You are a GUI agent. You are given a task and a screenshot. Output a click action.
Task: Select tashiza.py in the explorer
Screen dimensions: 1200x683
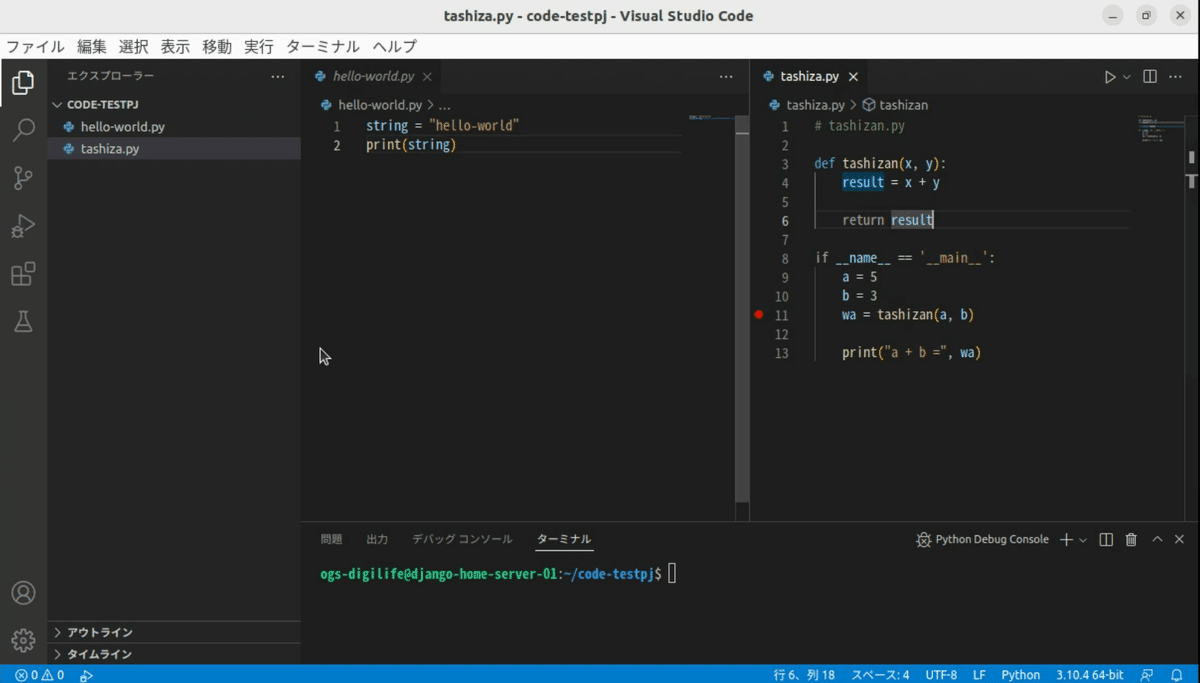pos(174,148)
